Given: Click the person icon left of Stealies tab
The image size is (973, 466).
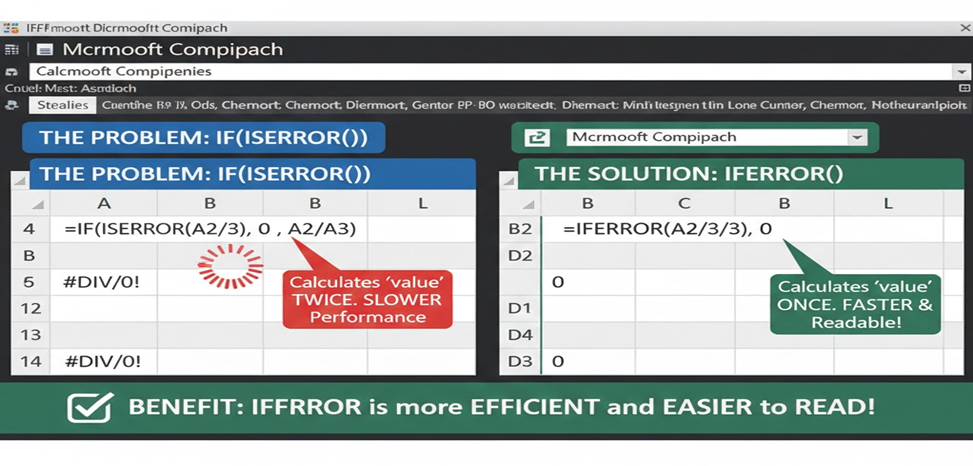Looking at the screenshot, I should pos(11,105).
